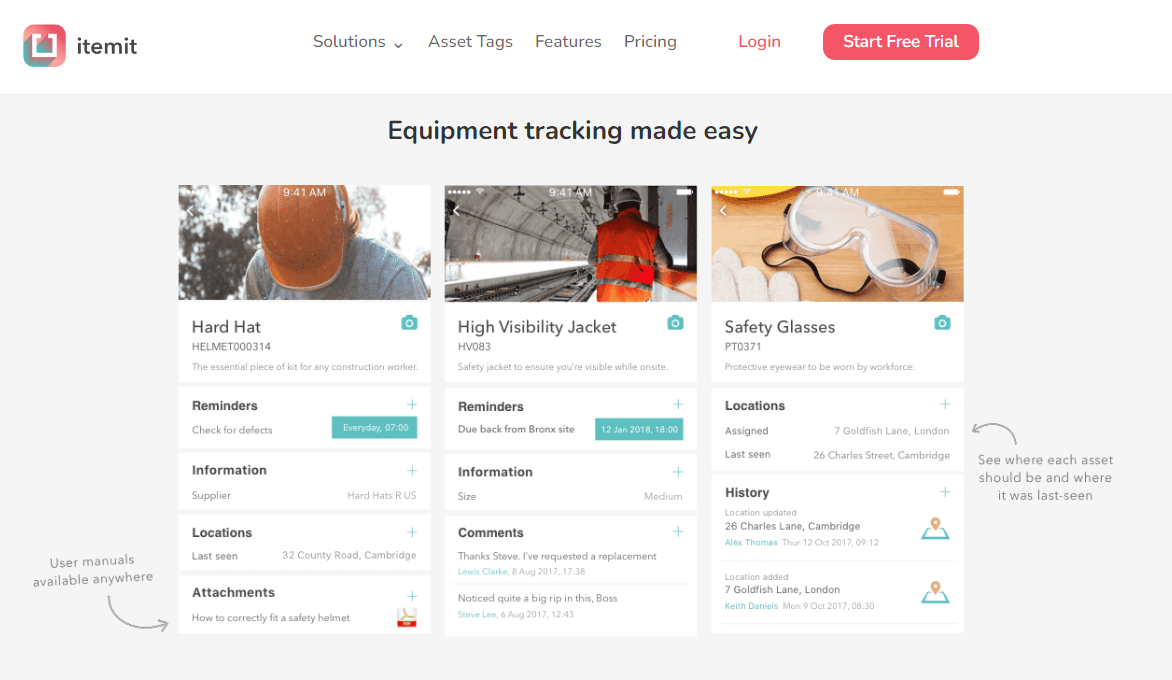Viewport: 1172px width, 680px height.
Task: Click the itemit logo icon
Action: [44, 46]
